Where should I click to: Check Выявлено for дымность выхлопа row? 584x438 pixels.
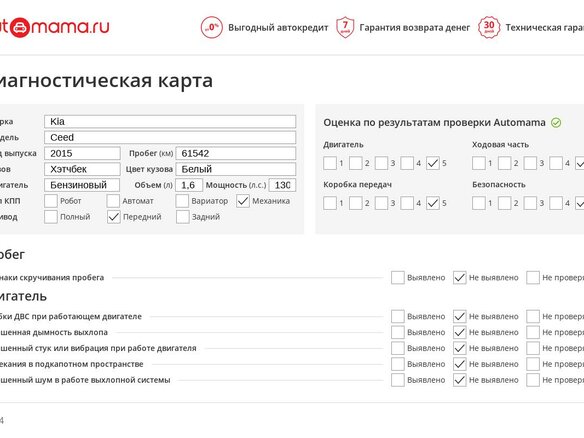398,332
